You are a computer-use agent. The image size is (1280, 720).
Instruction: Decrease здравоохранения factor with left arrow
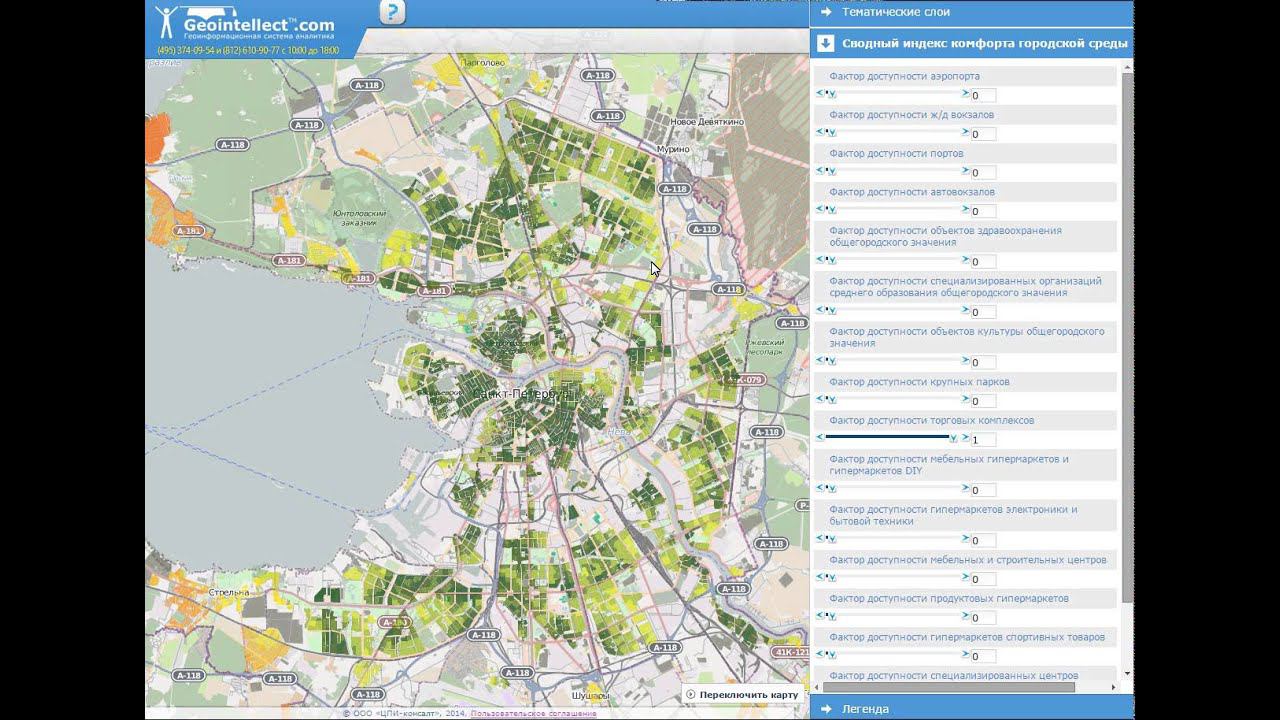tap(820, 259)
